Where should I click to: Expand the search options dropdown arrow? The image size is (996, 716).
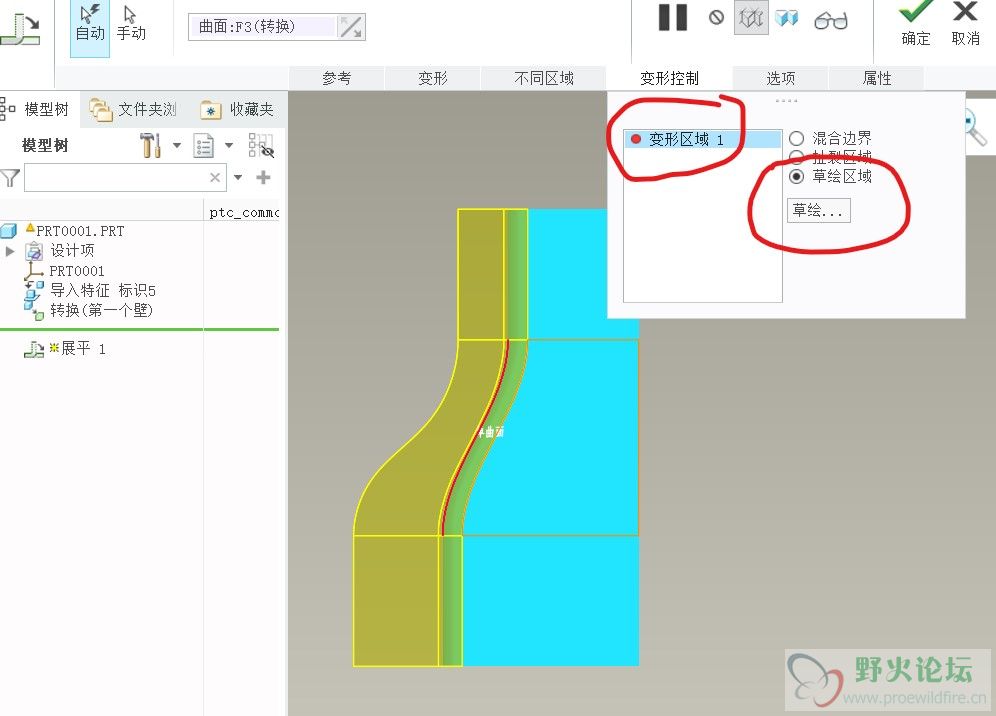(238, 178)
